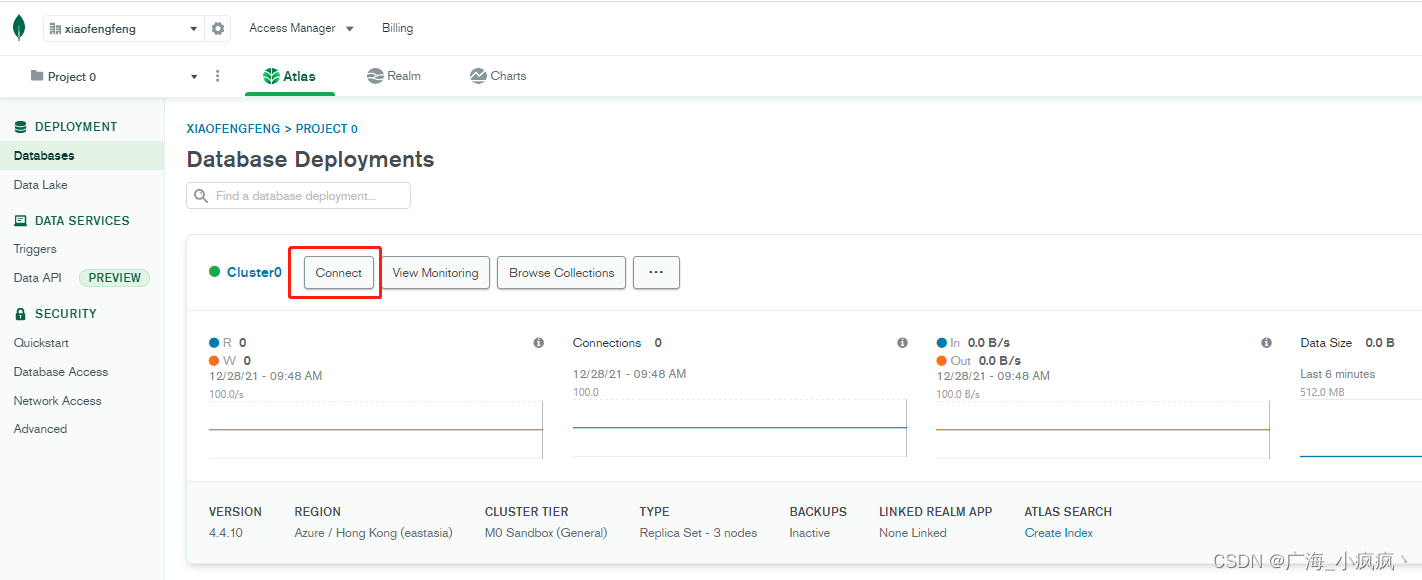Open the cluster ellipsis more-options button
The width and height of the screenshot is (1422, 580).
tap(656, 273)
